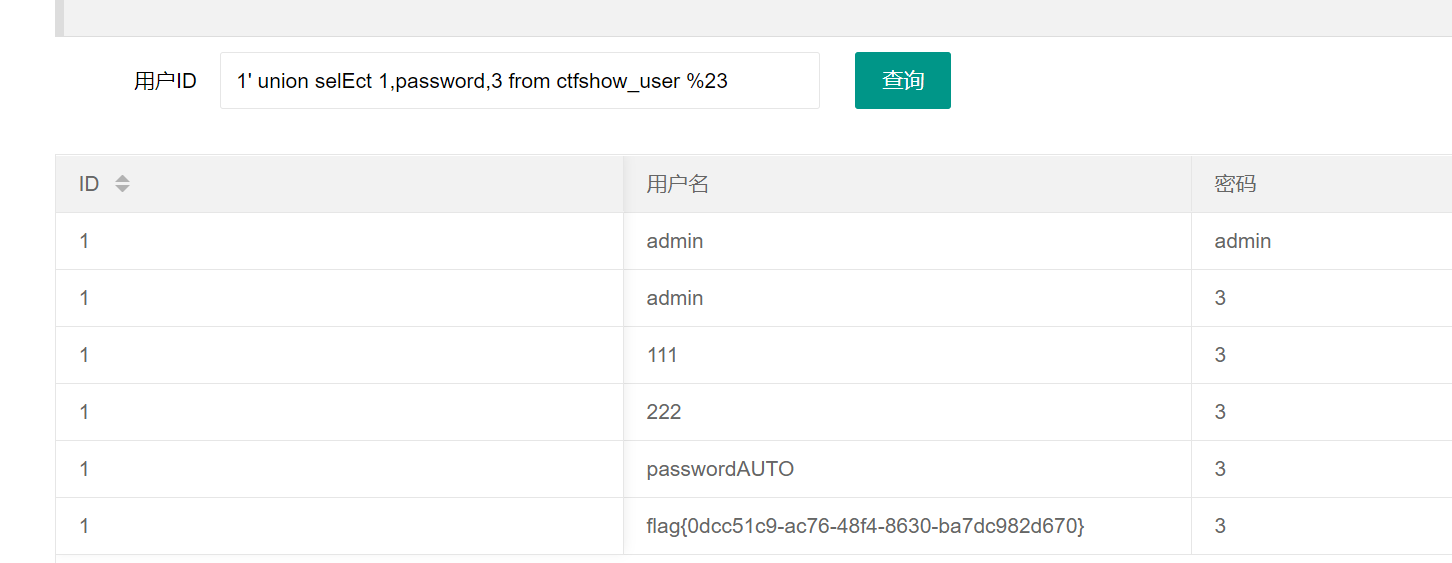The width and height of the screenshot is (1452, 563).
Task: Click the ID column header label
Action: (89, 184)
